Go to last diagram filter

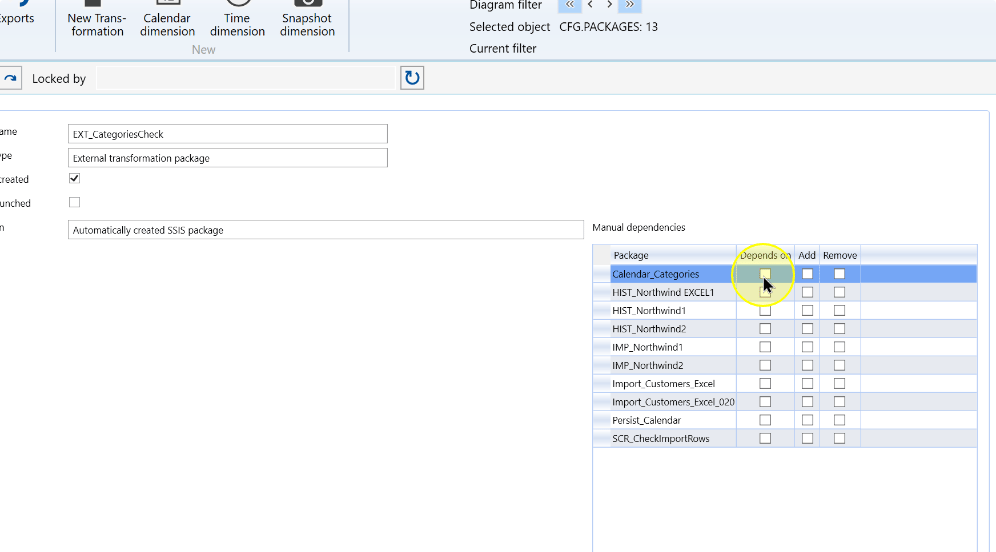629,5
